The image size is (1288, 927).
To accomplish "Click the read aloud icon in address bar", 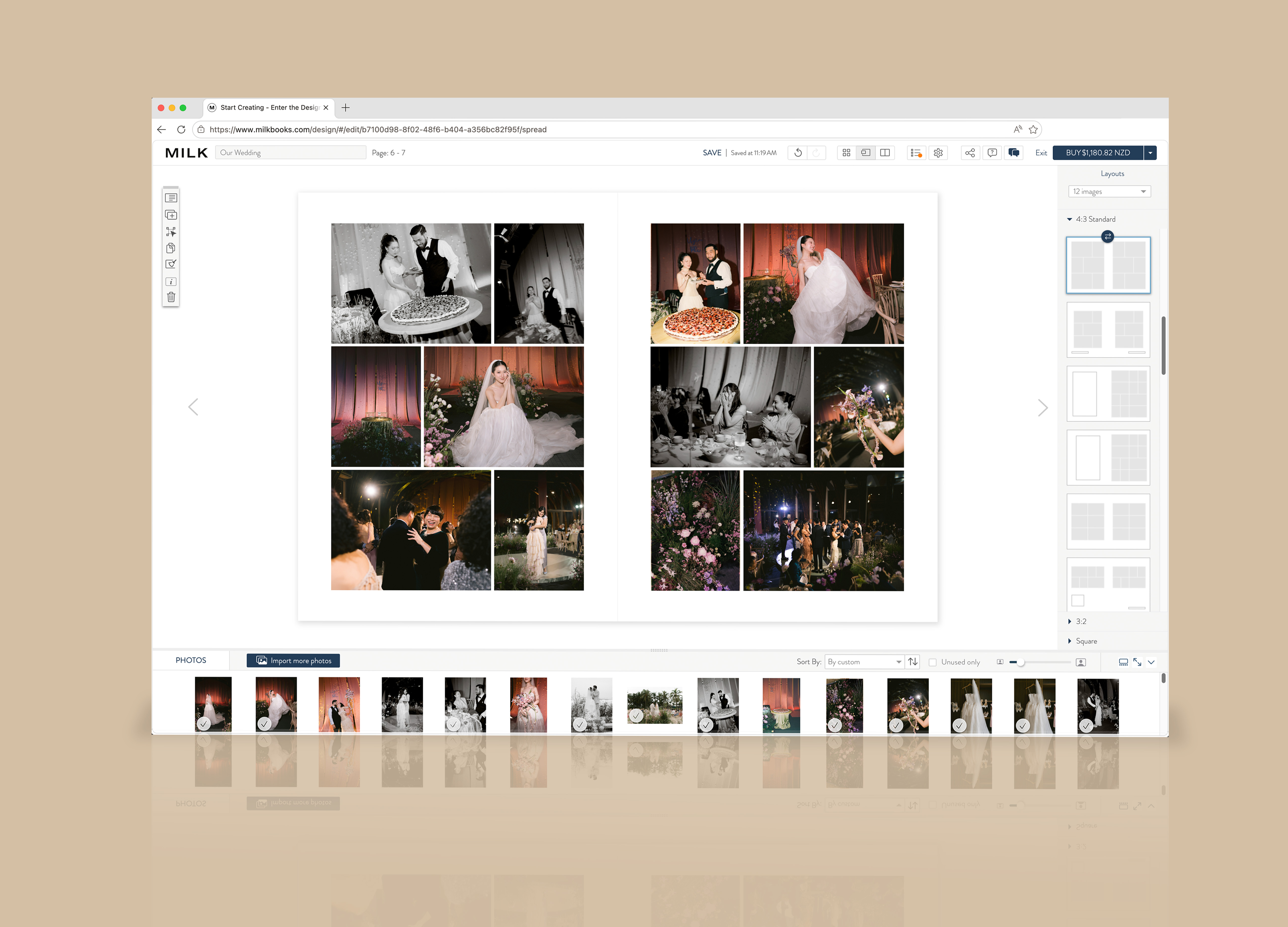I will pos(1018,130).
